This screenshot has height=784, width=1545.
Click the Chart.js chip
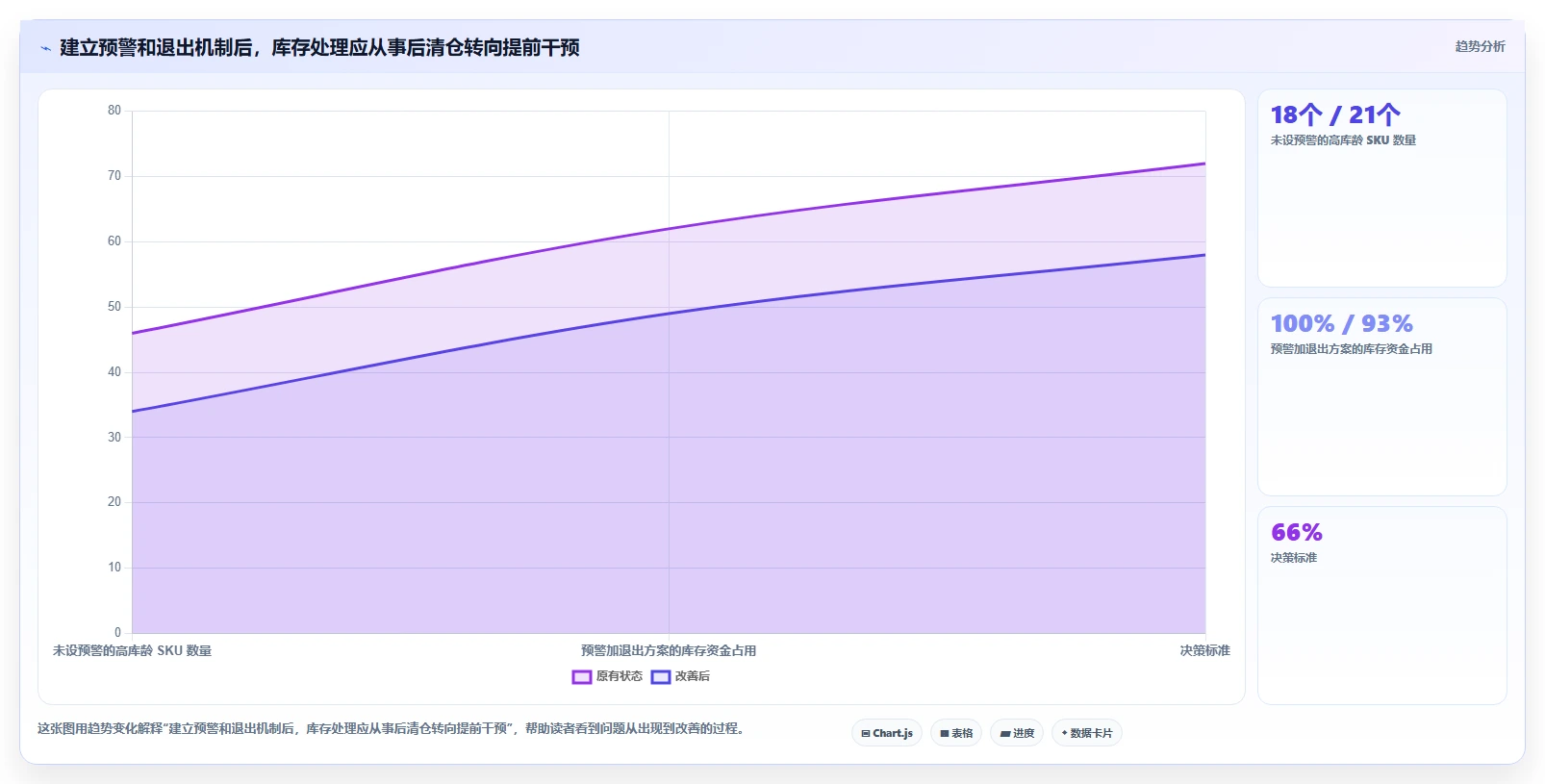tap(887, 733)
